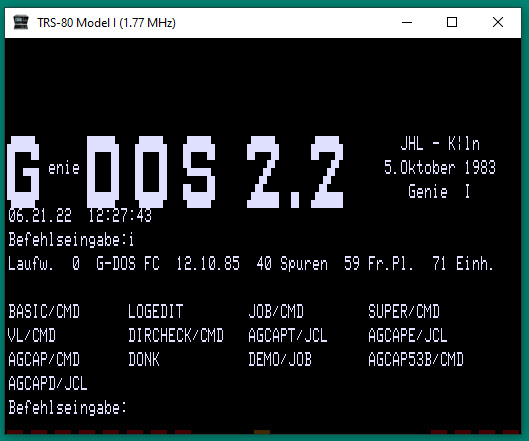Click the VL/CMD file name
Viewport: 529px width, 441px height.
[x=32, y=335]
